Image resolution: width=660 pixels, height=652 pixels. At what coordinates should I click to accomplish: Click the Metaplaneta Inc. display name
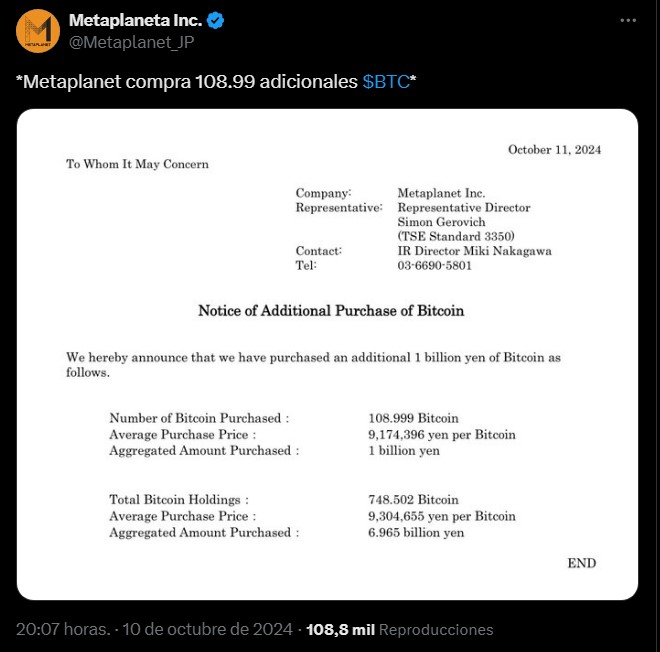coord(136,20)
